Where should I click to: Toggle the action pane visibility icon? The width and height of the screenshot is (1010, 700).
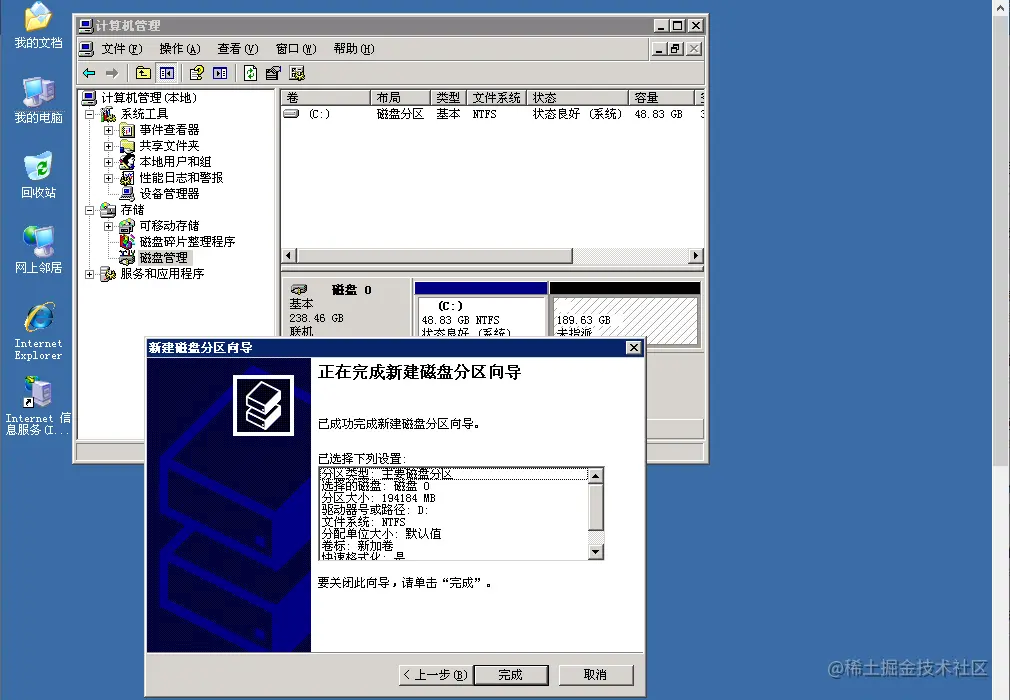(221, 72)
